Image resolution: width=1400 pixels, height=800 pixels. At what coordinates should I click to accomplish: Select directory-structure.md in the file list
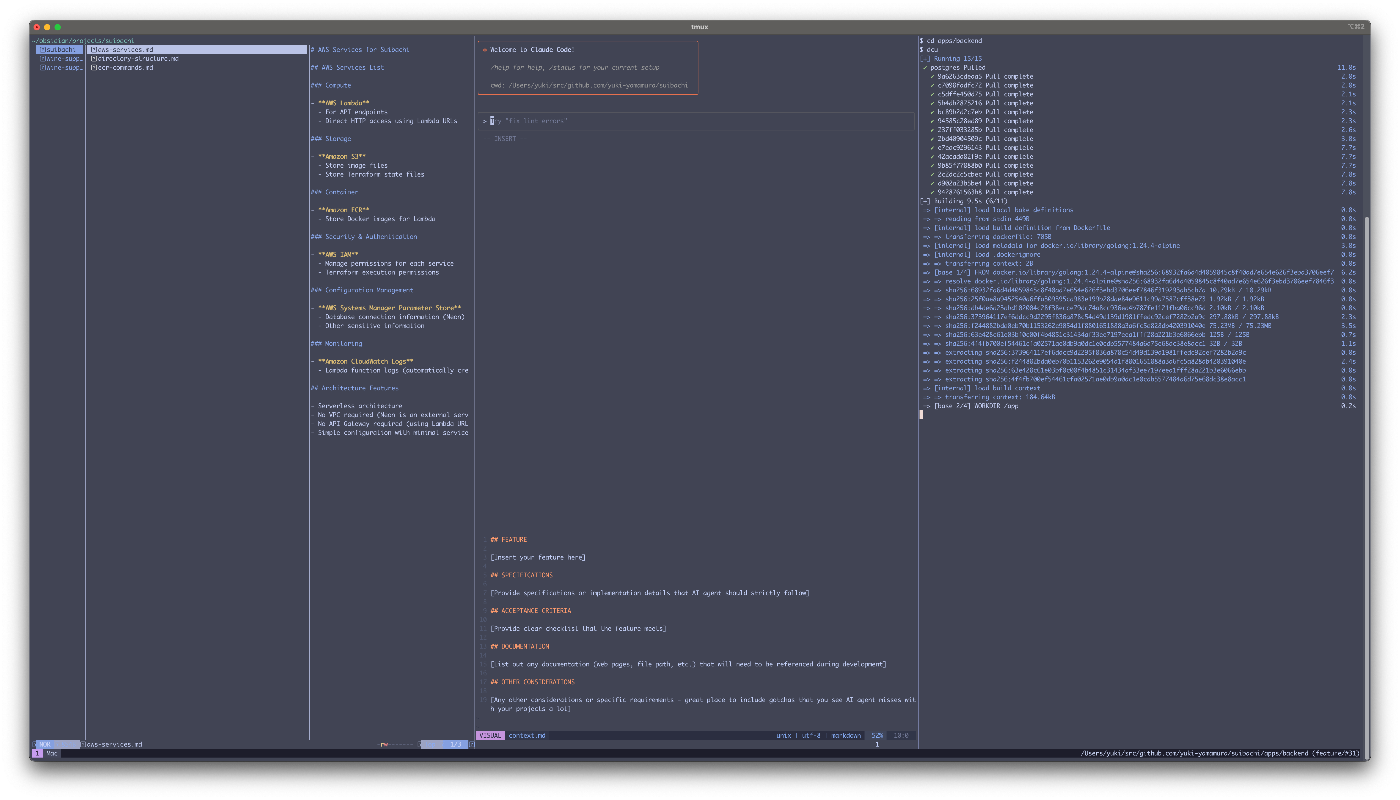(134, 58)
